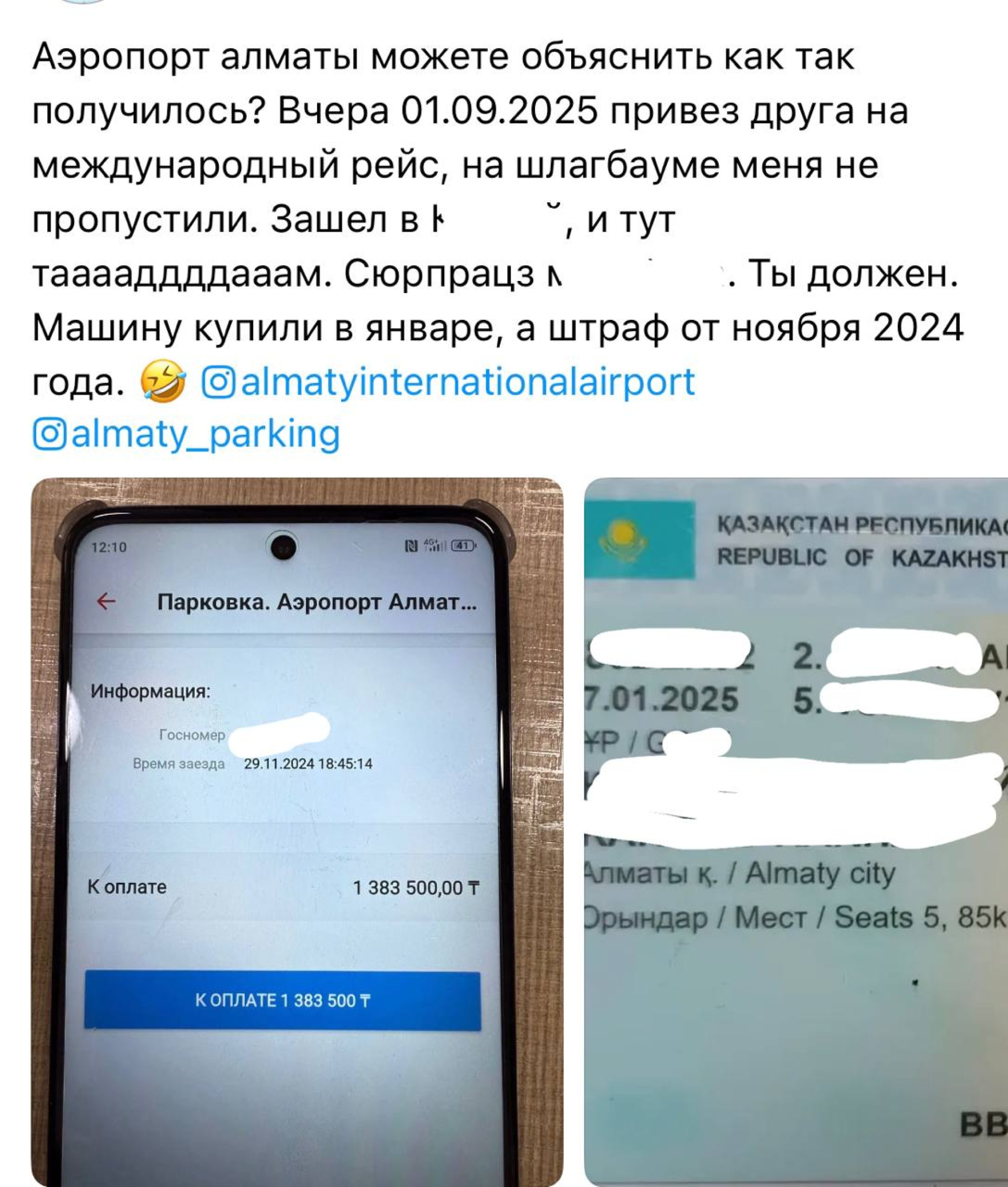Tap the Instagram icon before almaty_parking
This screenshot has height=1187, width=1008.
[50, 434]
